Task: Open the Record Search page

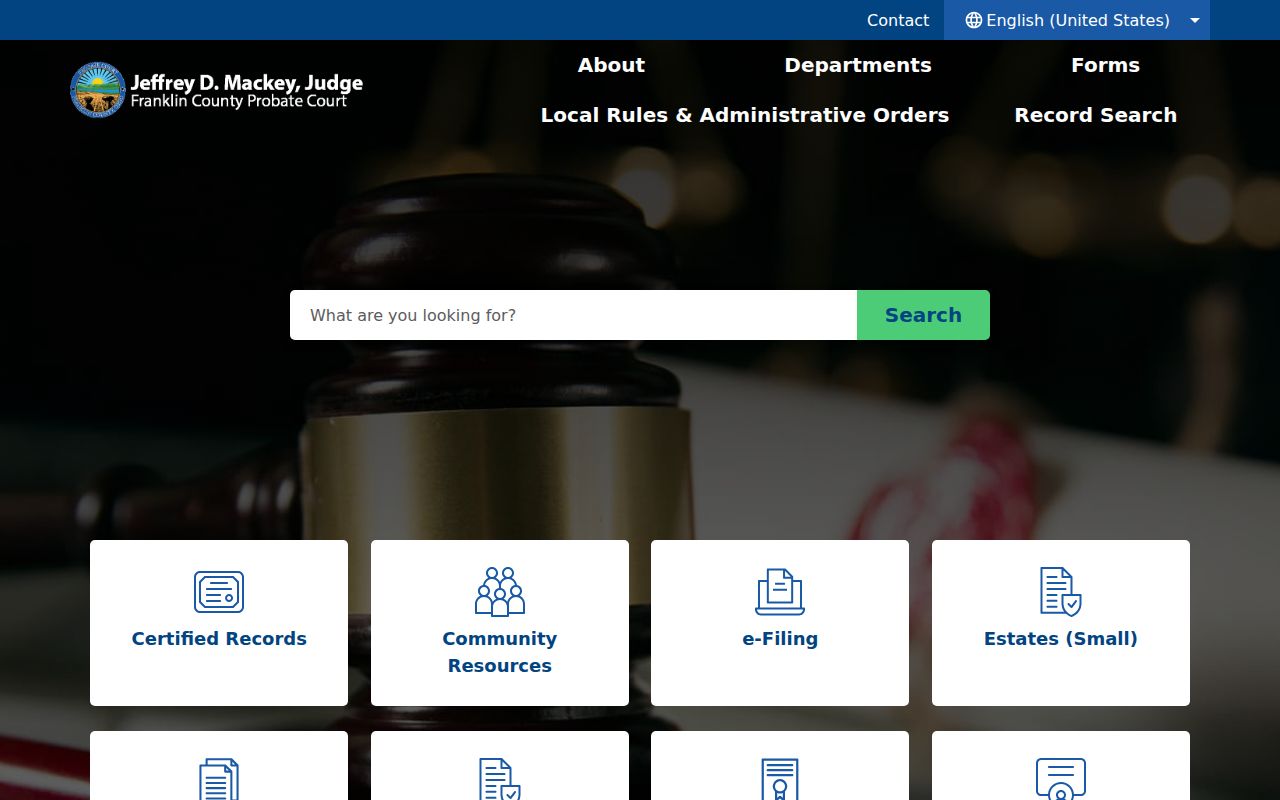Action: pyautogui.click(x=1095, y=115)
